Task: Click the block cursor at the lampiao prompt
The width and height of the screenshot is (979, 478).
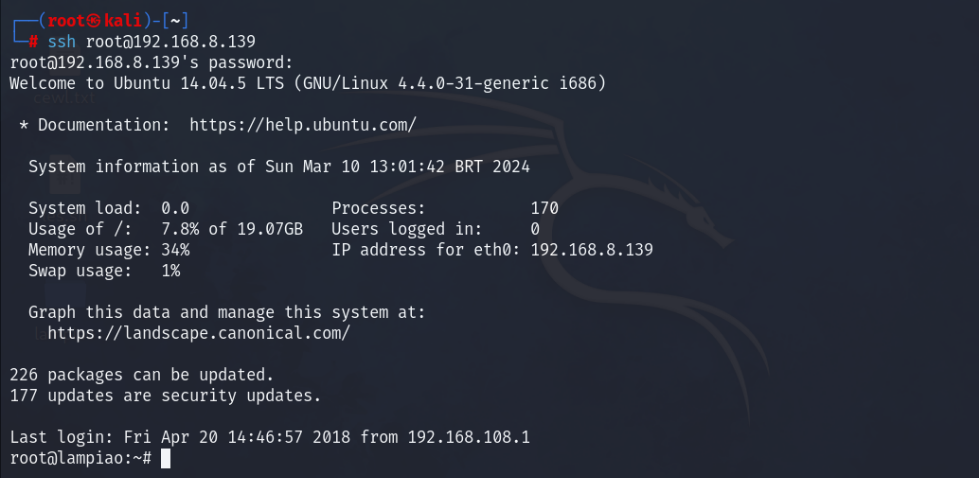Action: (x=166, y=458)
